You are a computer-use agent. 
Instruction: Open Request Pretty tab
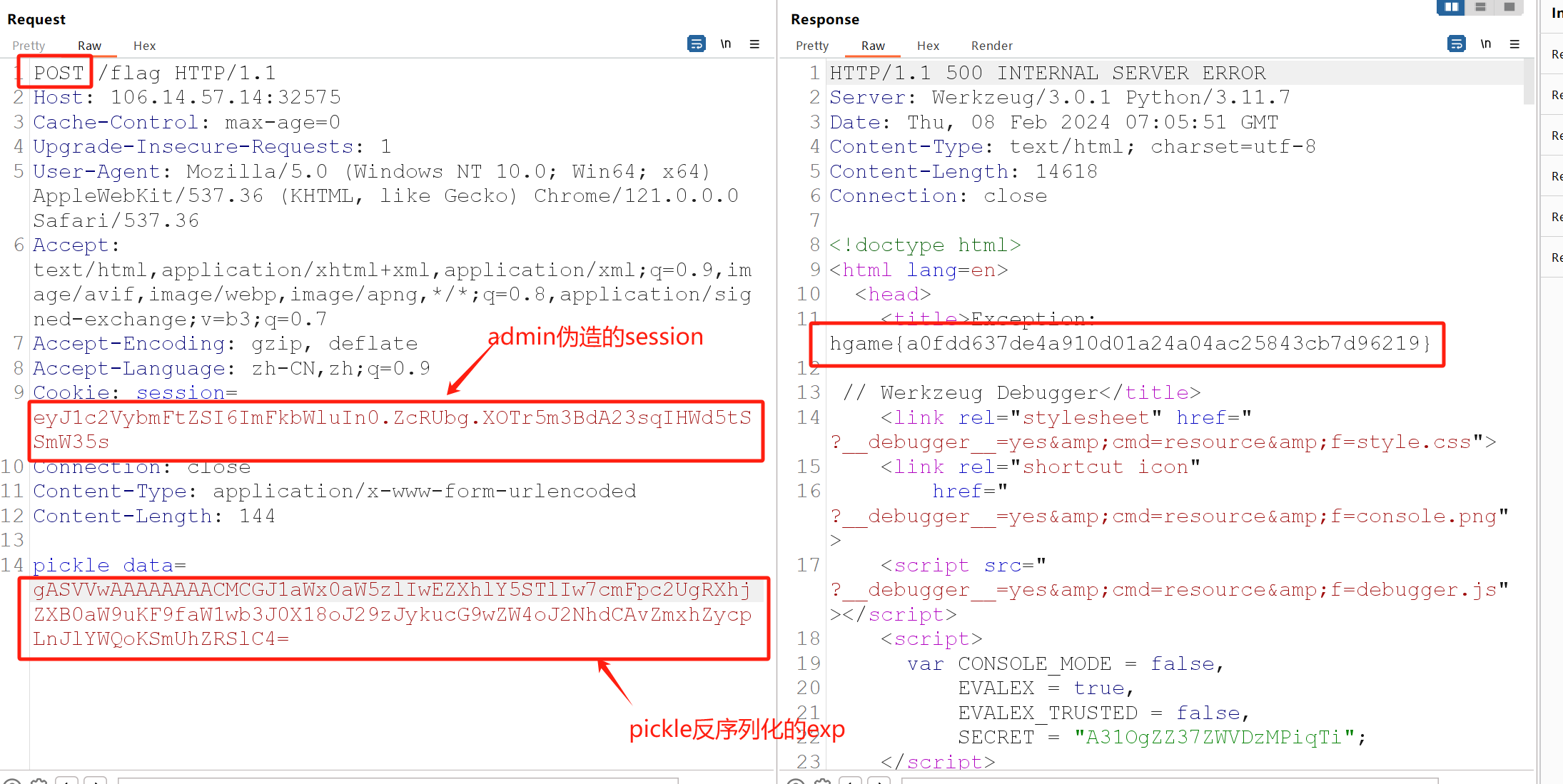tap(29, 46)
